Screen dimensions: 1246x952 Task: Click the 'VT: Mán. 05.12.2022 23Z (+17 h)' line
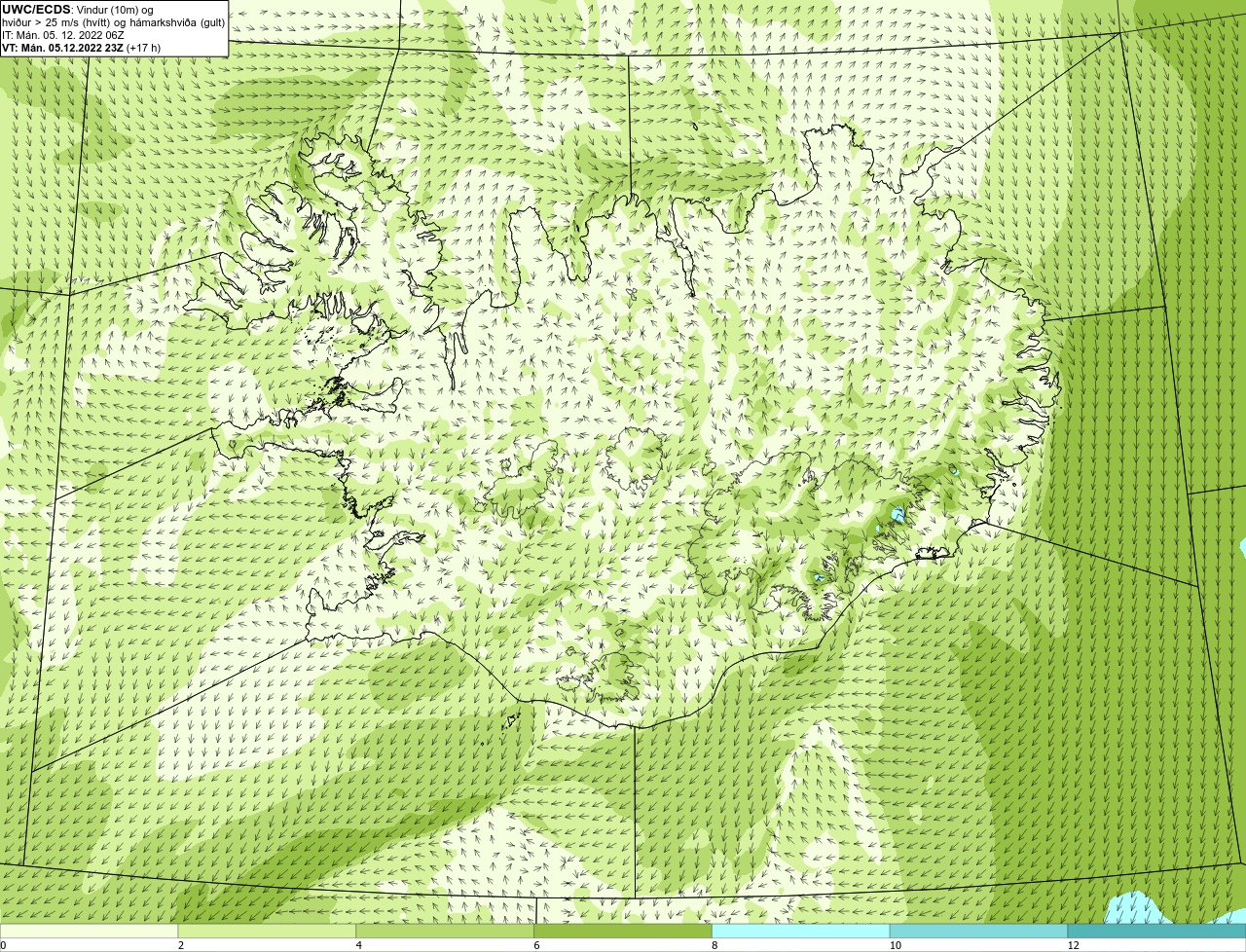click(81, 48)
